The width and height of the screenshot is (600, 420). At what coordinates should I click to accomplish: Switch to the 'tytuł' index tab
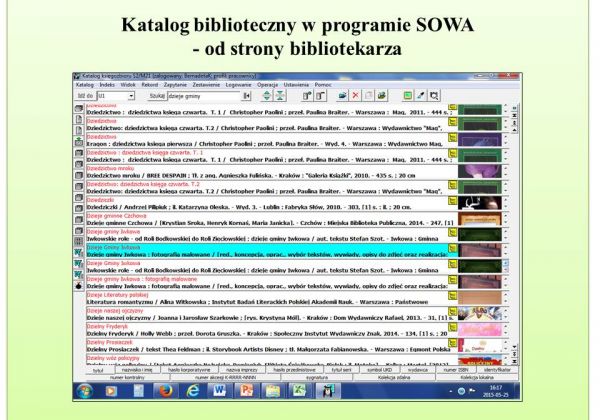(x=98, y=370)
